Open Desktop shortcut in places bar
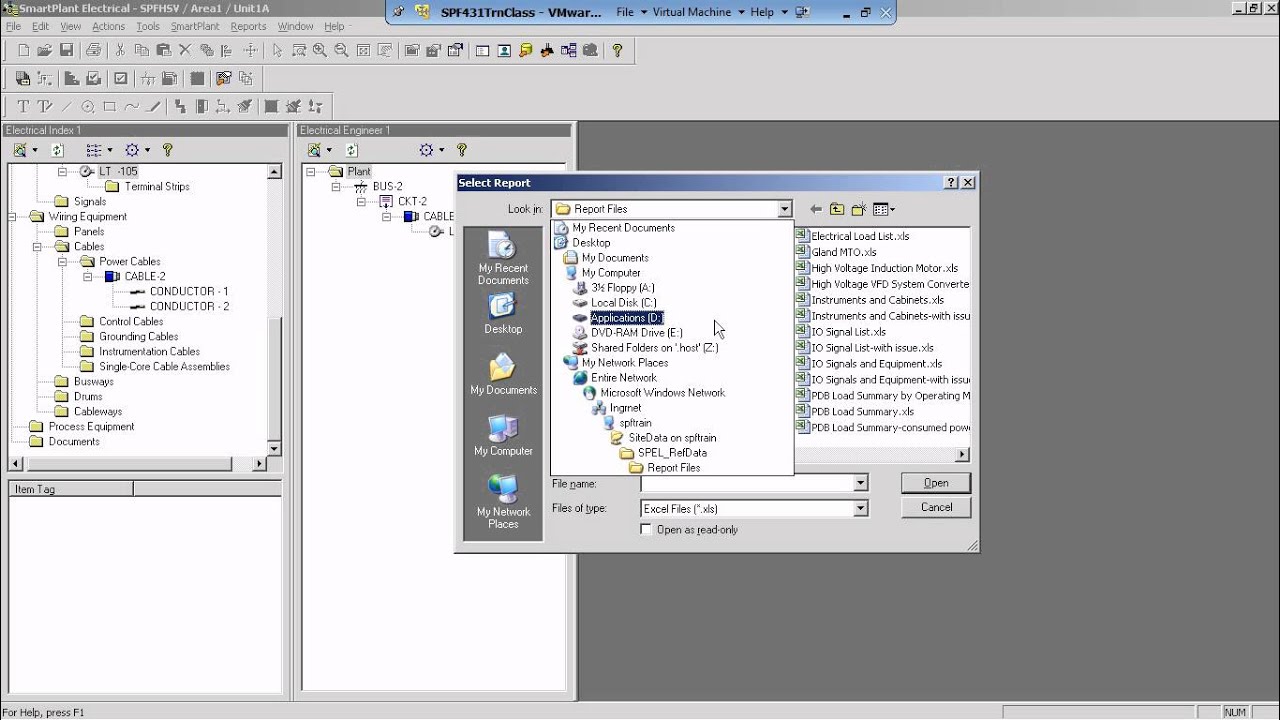 503,314
